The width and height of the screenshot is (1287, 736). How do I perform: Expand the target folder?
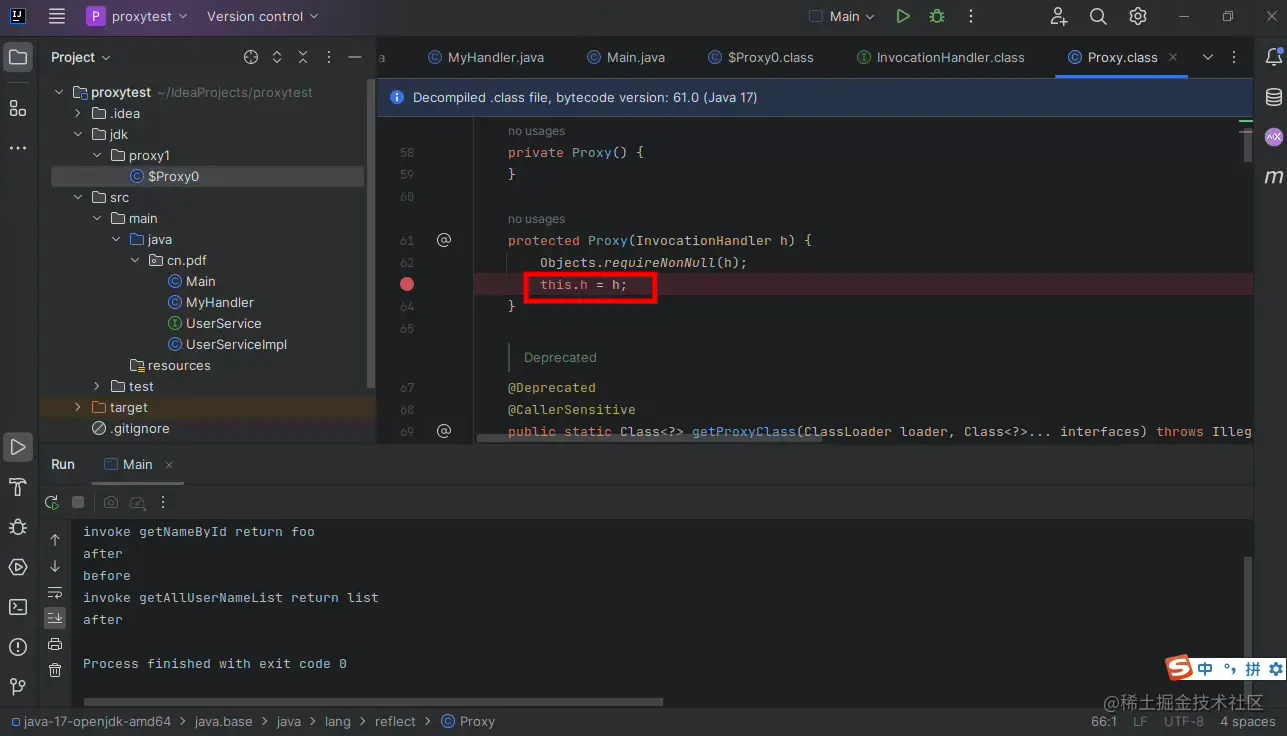(x=78, y=407)
